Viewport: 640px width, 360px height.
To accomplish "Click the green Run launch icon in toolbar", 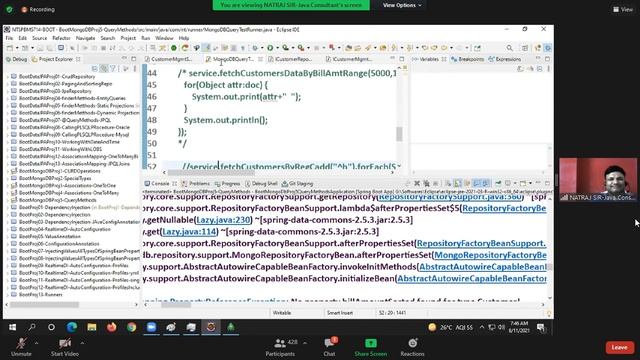I will click(x=270, y=48).
